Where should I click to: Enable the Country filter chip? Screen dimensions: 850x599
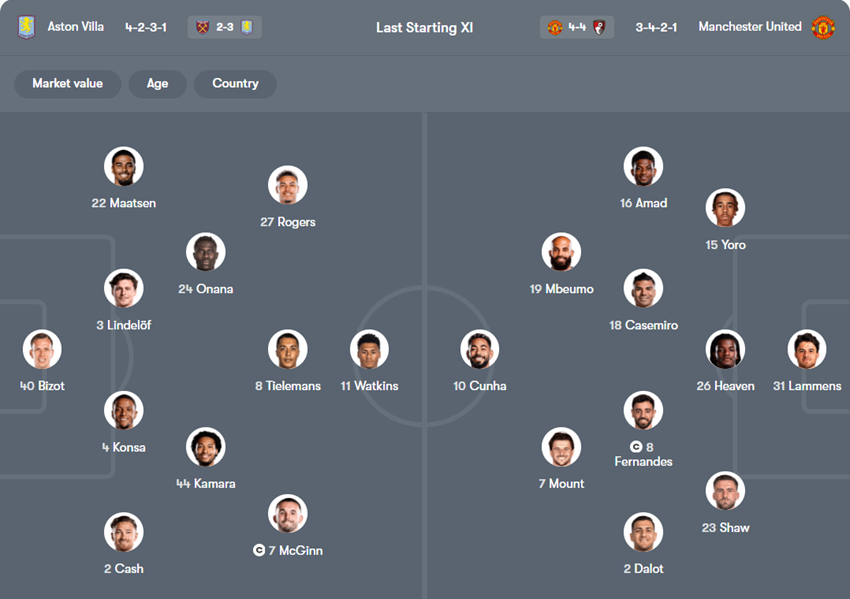tap(235, 84)
